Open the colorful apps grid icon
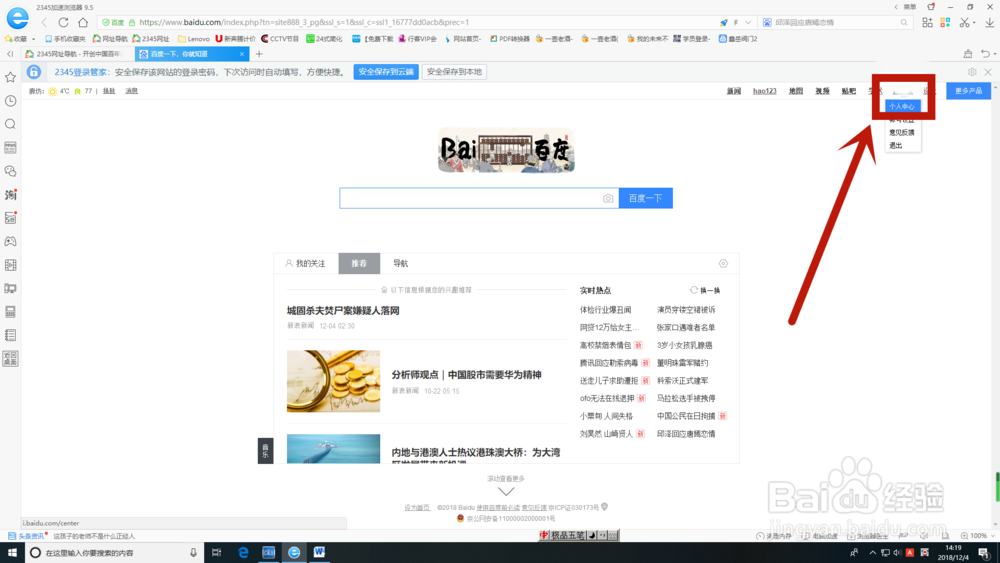 945,22
